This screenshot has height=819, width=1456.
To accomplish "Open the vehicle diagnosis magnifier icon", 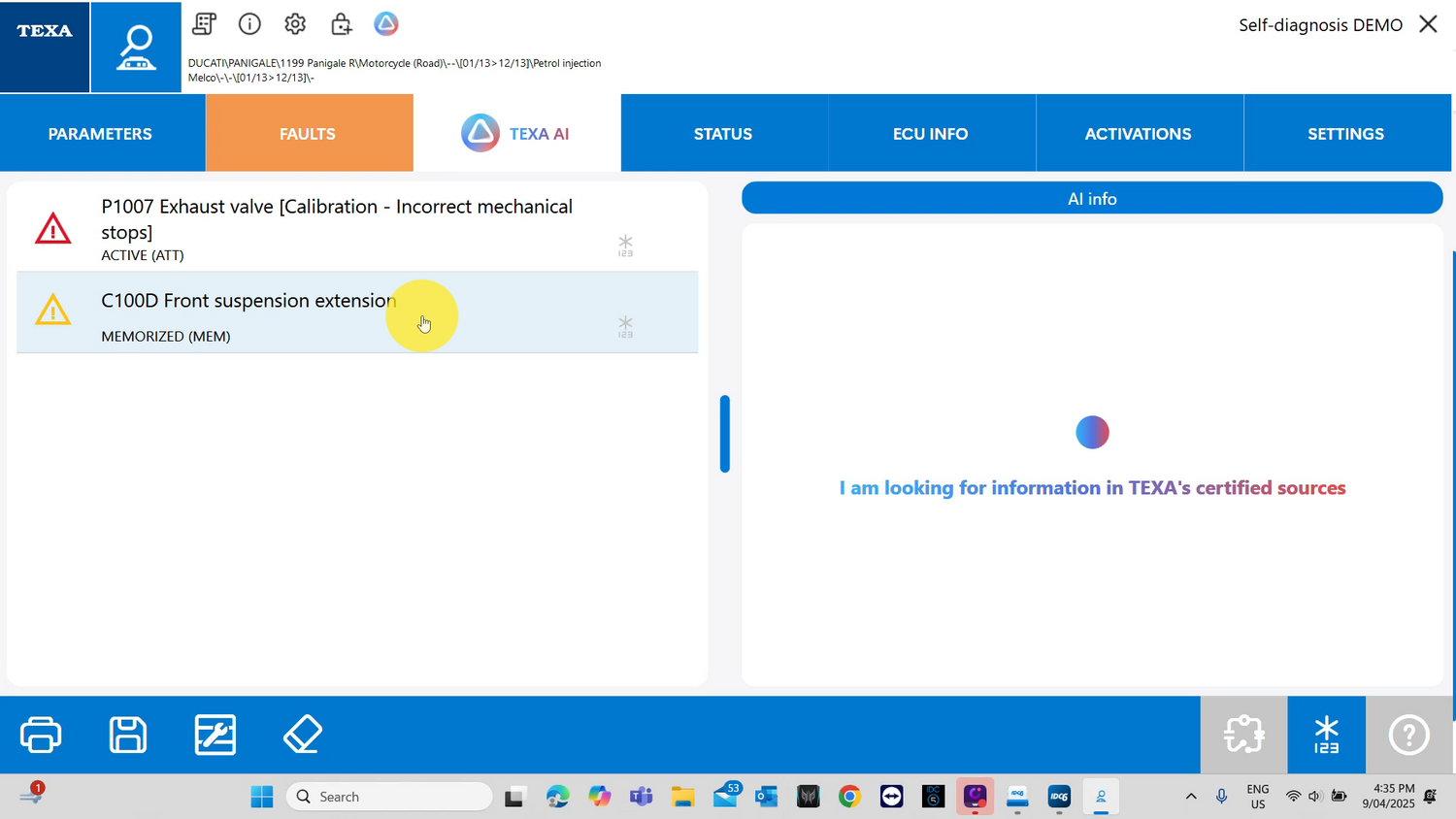I will pyautogui.click(x=136, y=47).
